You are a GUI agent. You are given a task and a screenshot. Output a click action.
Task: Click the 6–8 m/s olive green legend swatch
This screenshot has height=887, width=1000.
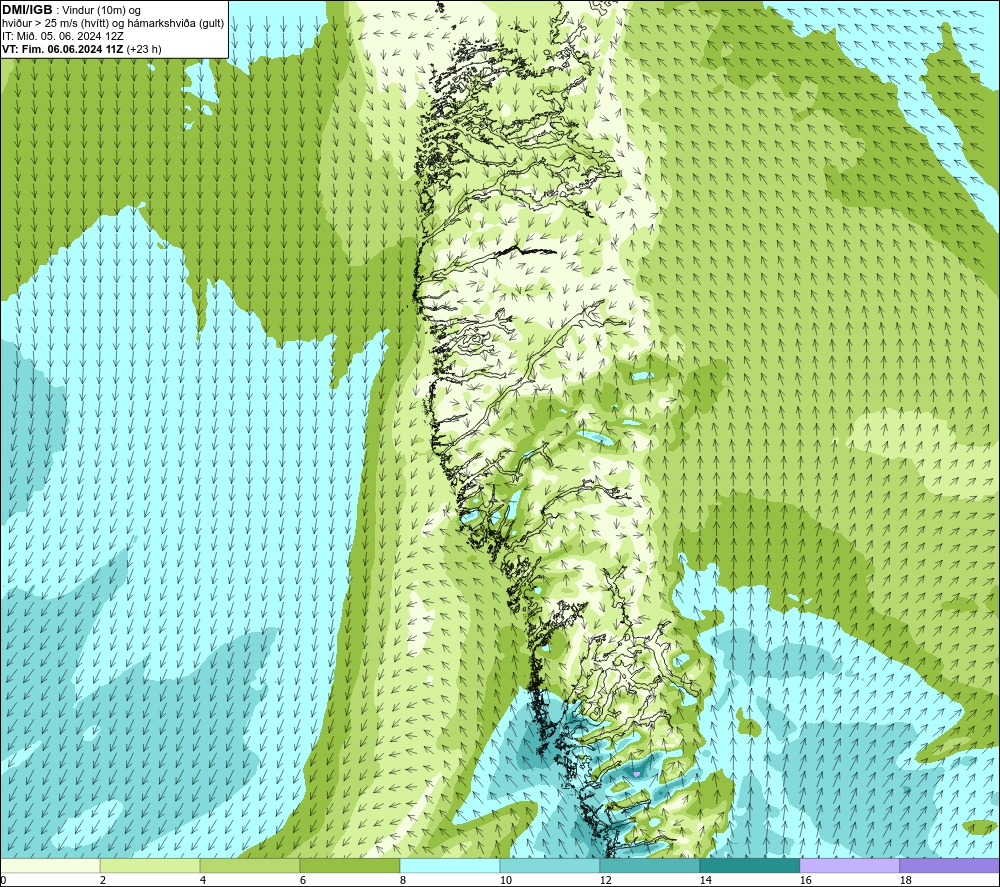tap(349, 865)
